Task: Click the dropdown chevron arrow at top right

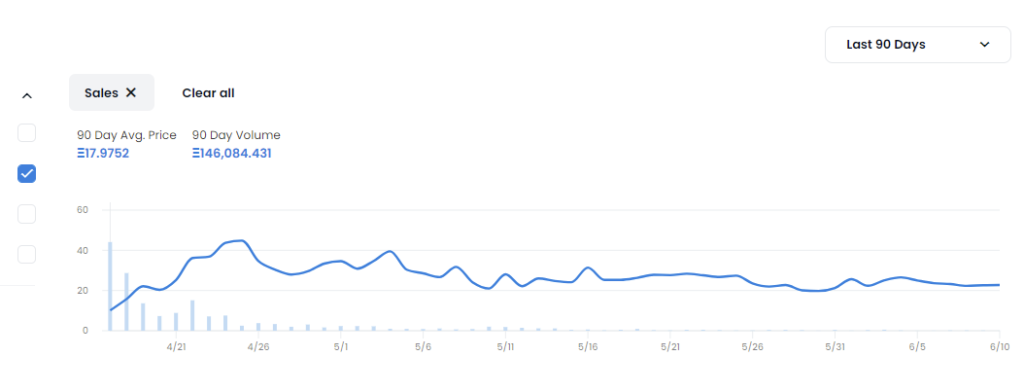Action: click(985, 44)
